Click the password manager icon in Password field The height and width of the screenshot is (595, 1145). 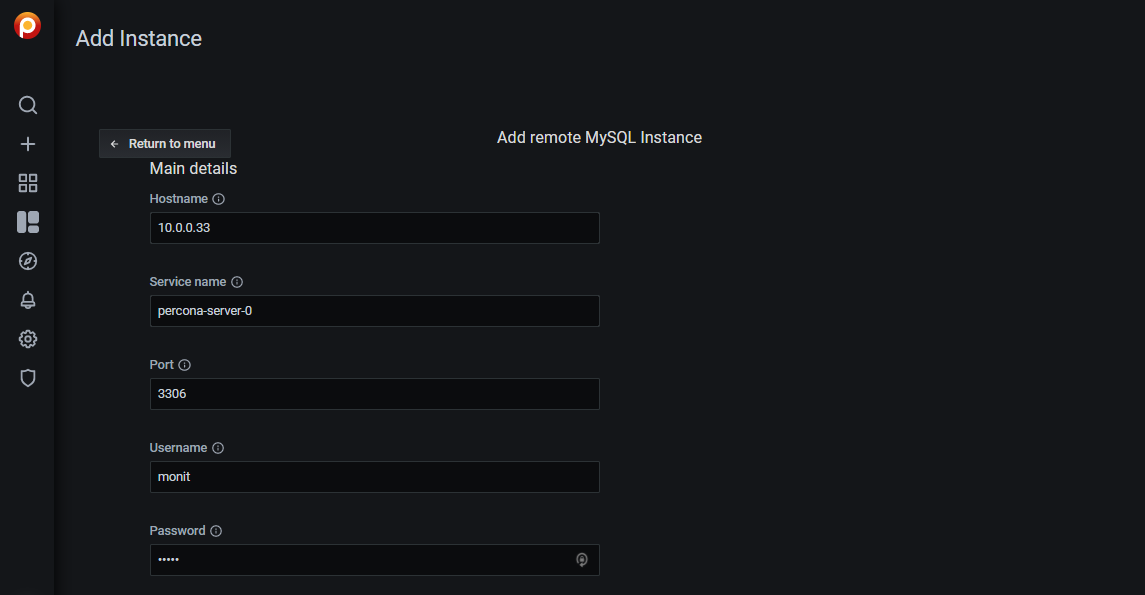pyautogui.click(x=582, y=560)
